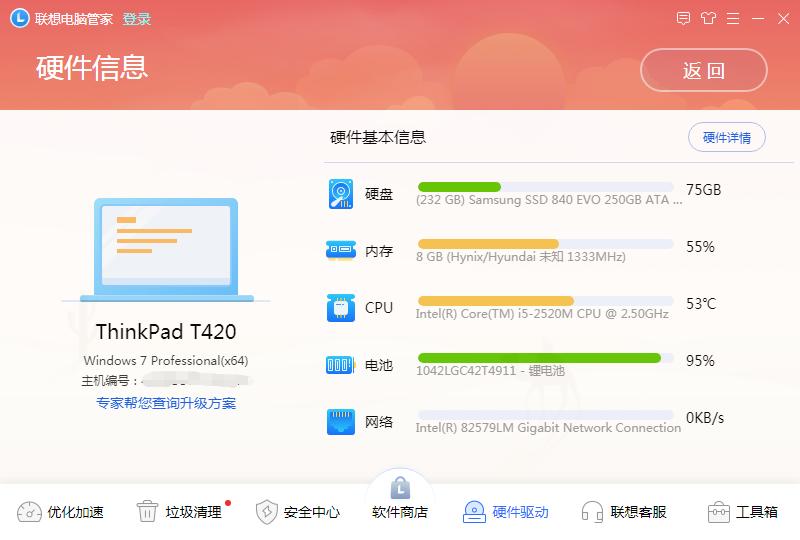Click the CPU label text
This screenshot has height=540, width=800.
(x=379, y=308)
